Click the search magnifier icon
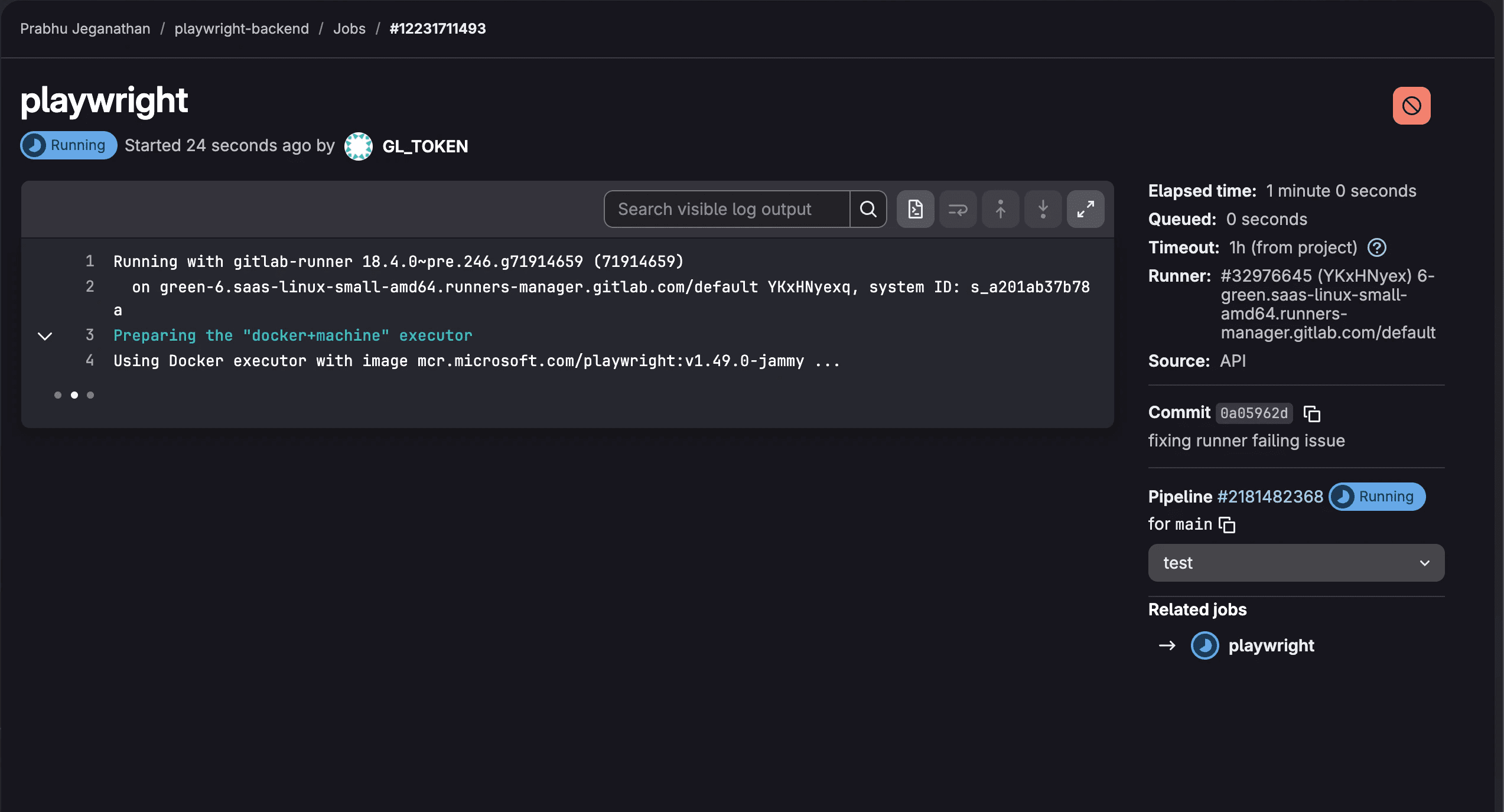 [868, 209]
